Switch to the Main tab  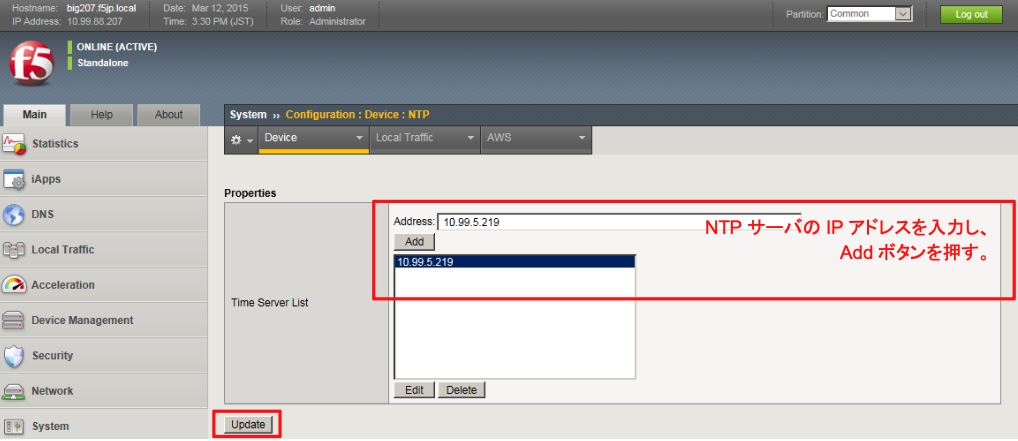click(34, 115)
